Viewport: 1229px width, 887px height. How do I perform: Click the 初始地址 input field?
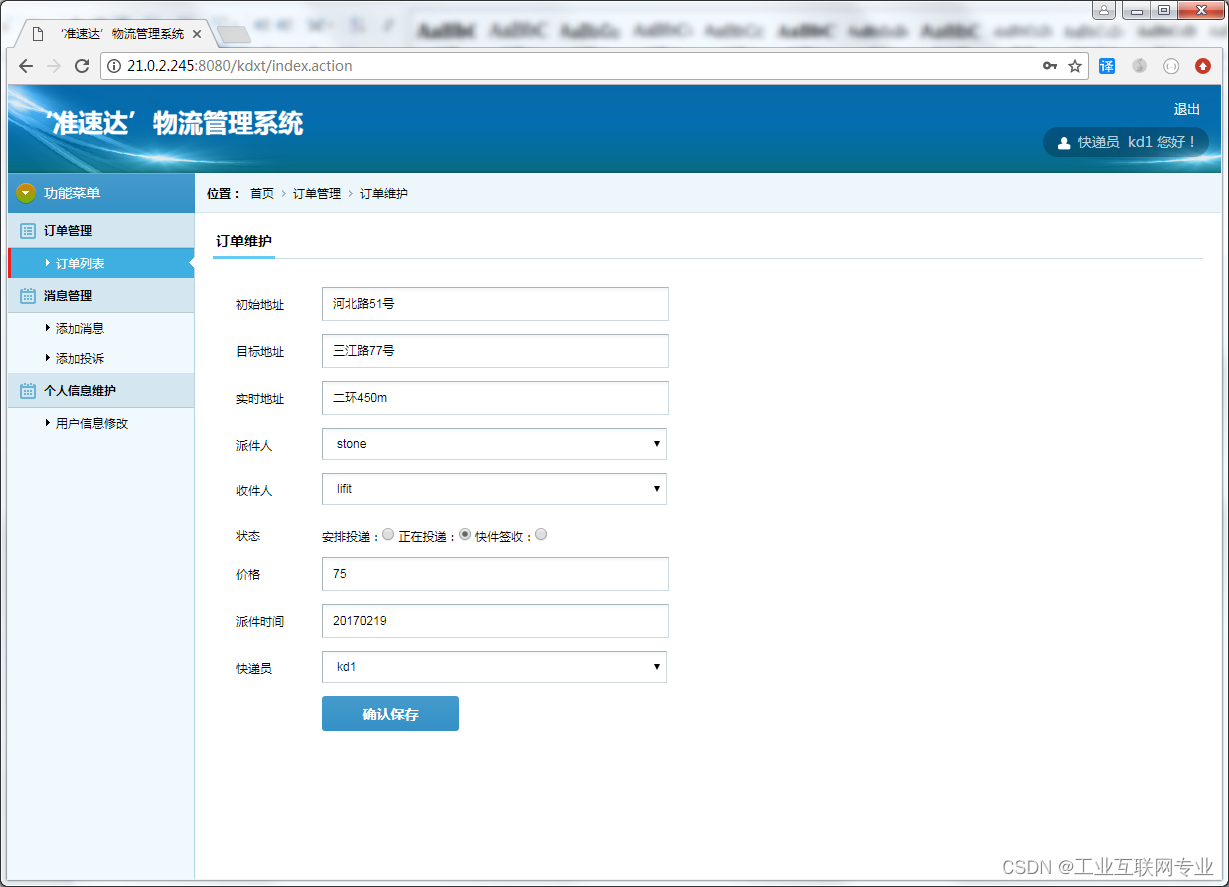point(495,304)
